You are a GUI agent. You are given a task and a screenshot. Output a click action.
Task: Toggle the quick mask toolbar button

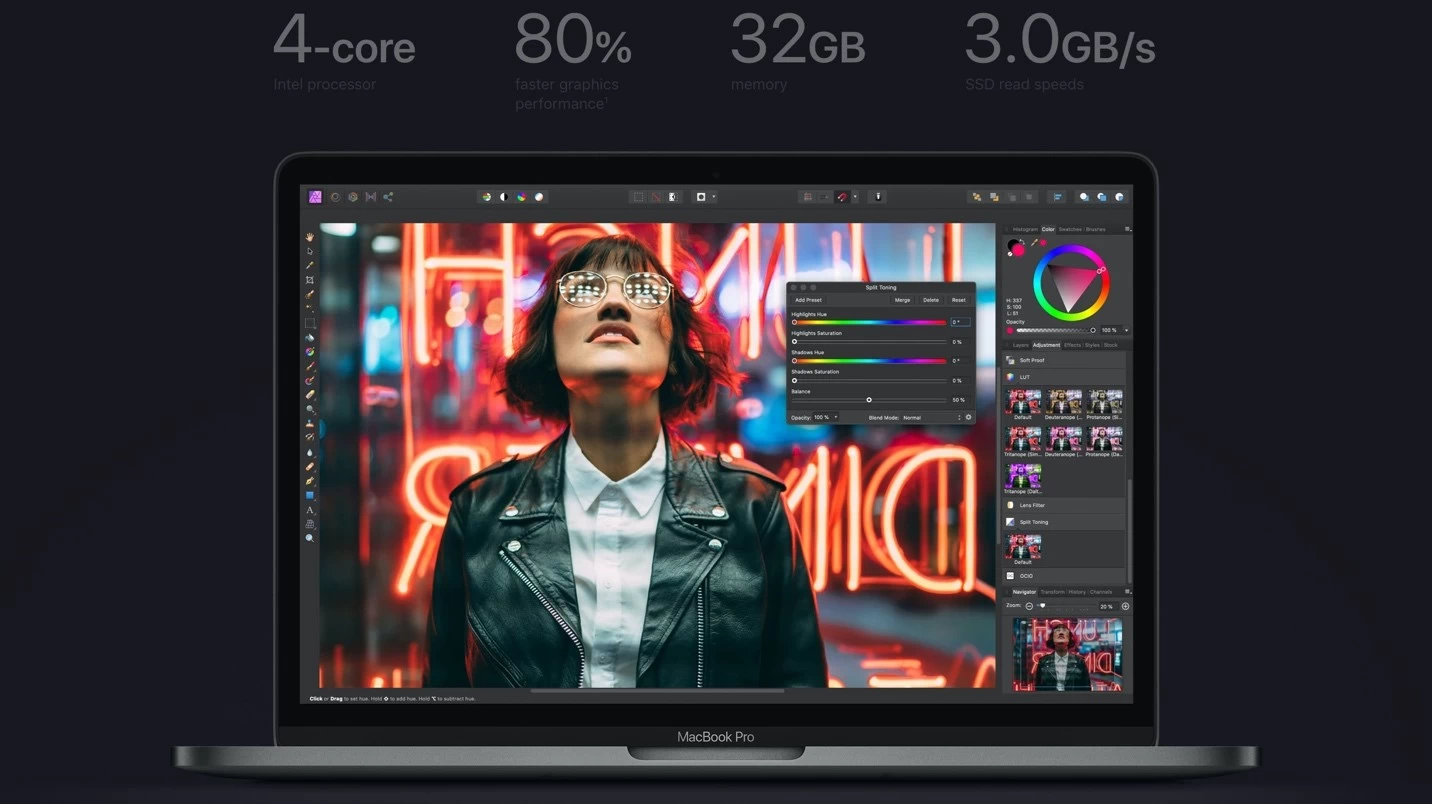point(700,197)
